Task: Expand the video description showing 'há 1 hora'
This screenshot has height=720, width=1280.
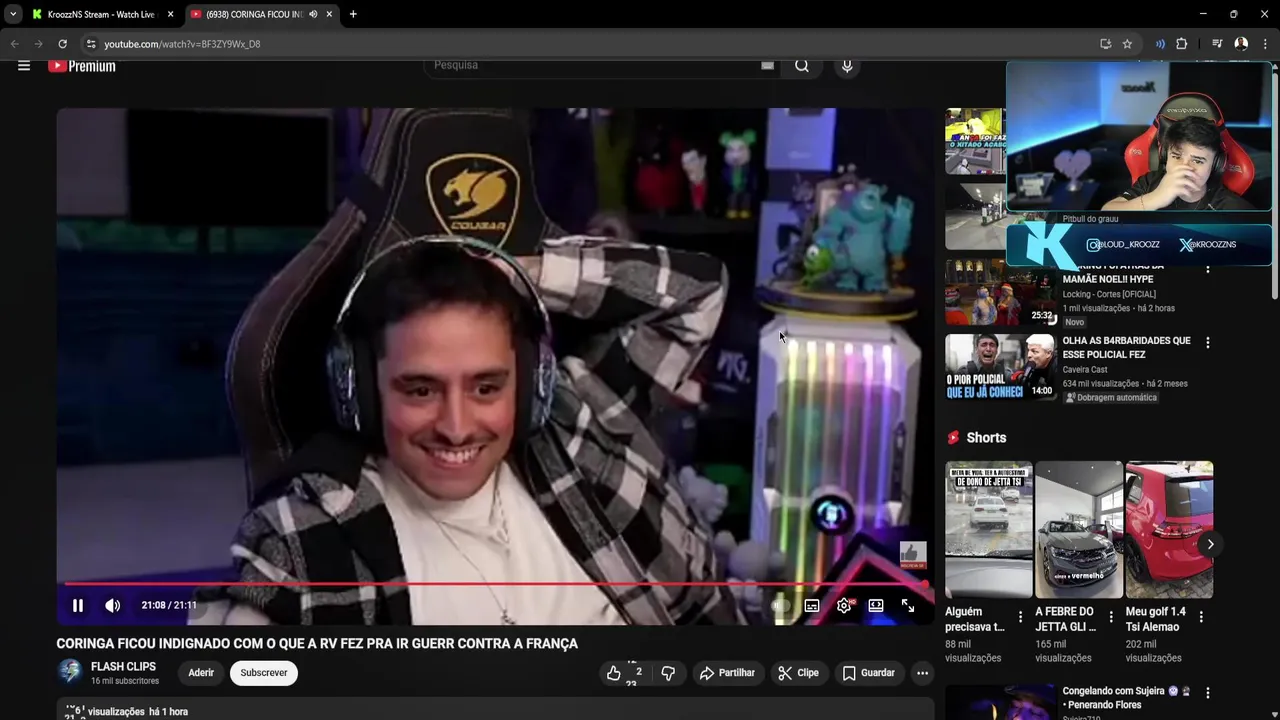Action: click(x=495, y=711)
